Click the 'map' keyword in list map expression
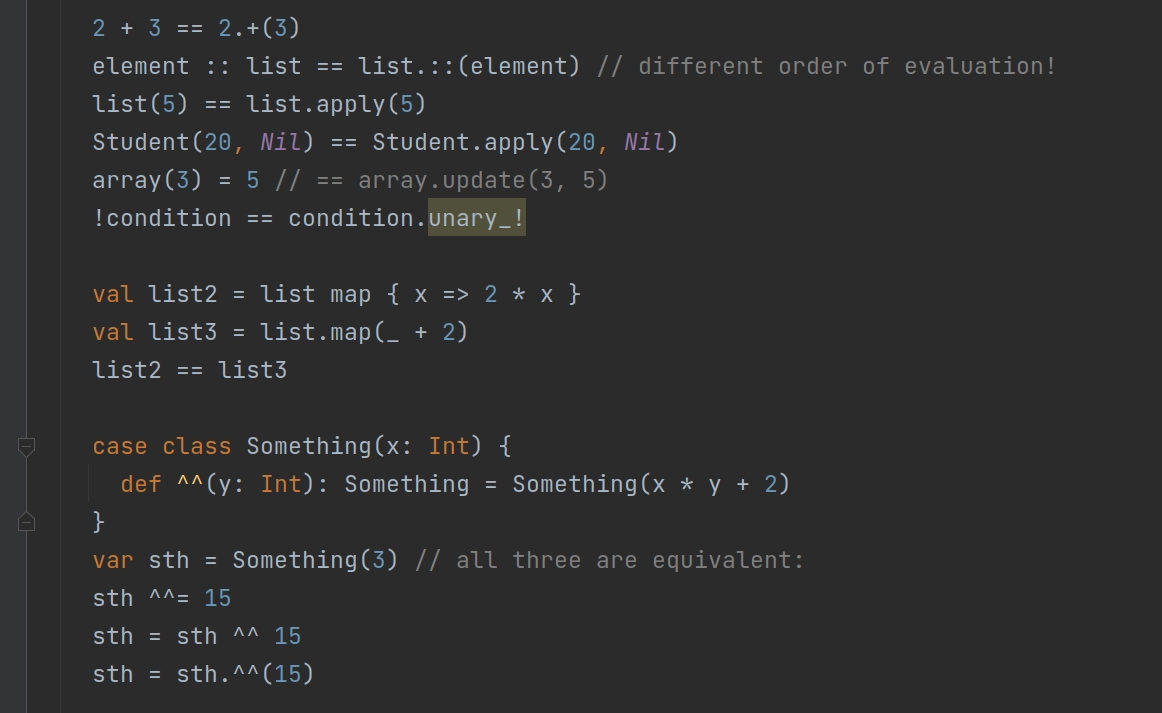The height and width of the screenshot is (713, 1162). pyautogui.click(x=351, y=294)
